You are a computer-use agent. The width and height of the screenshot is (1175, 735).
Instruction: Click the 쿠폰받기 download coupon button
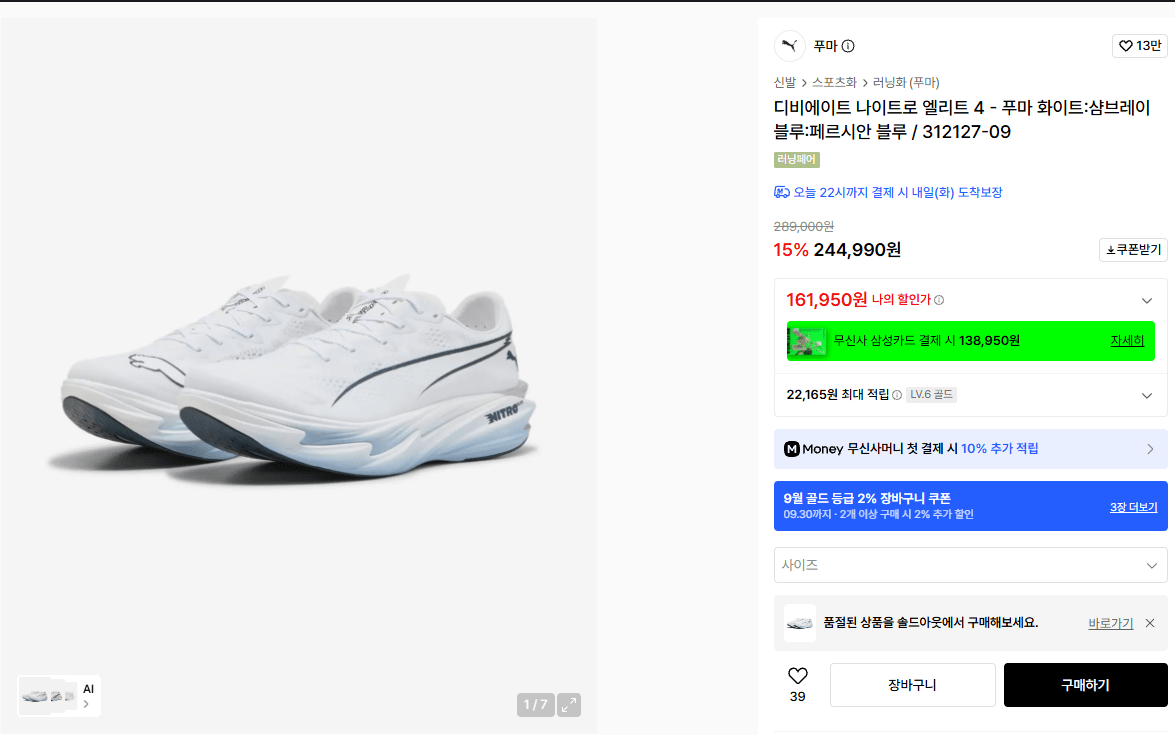[1133, 249]
